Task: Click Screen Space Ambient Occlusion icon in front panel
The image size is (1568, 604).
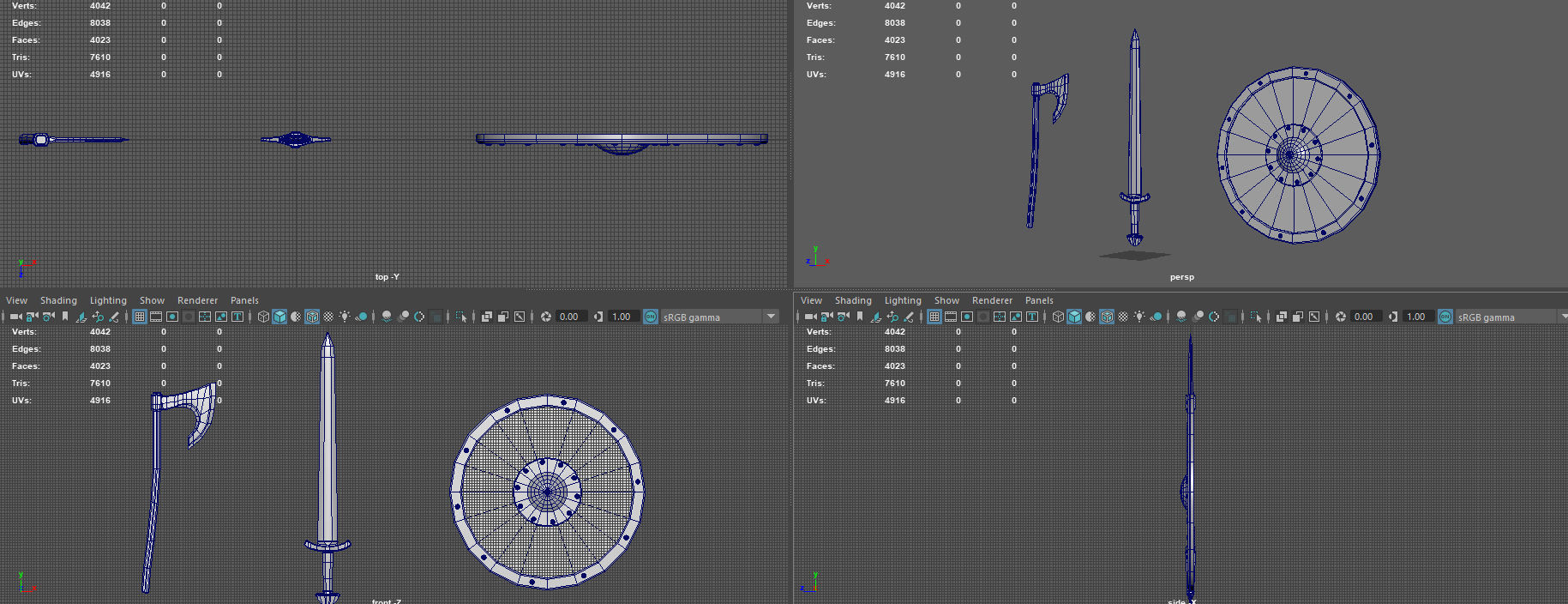Action: tap(387, 317)
